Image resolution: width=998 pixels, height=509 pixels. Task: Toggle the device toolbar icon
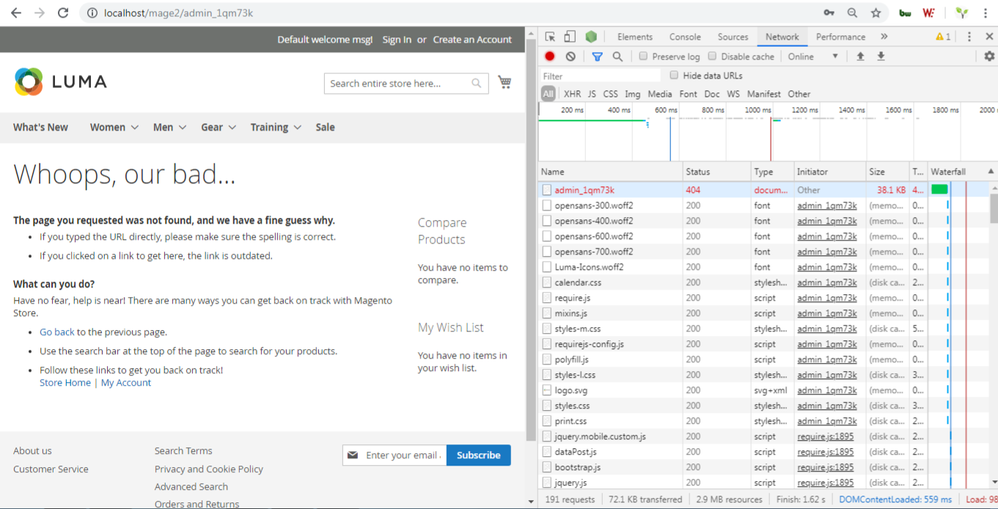(x=570, y=37)
